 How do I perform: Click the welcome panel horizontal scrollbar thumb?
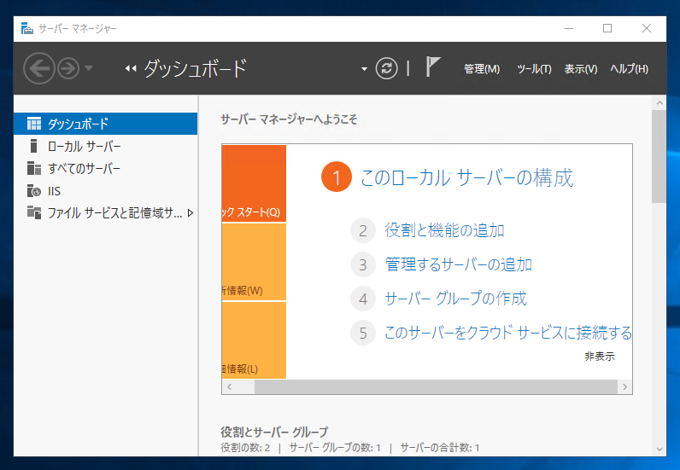pyautogui.click(x=436, y=387)
